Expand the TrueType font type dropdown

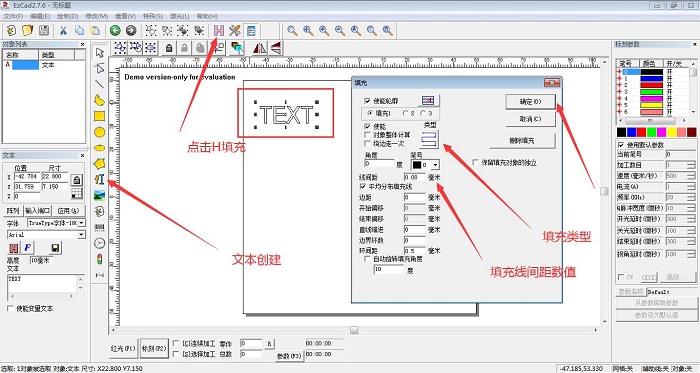coord(82,223)
